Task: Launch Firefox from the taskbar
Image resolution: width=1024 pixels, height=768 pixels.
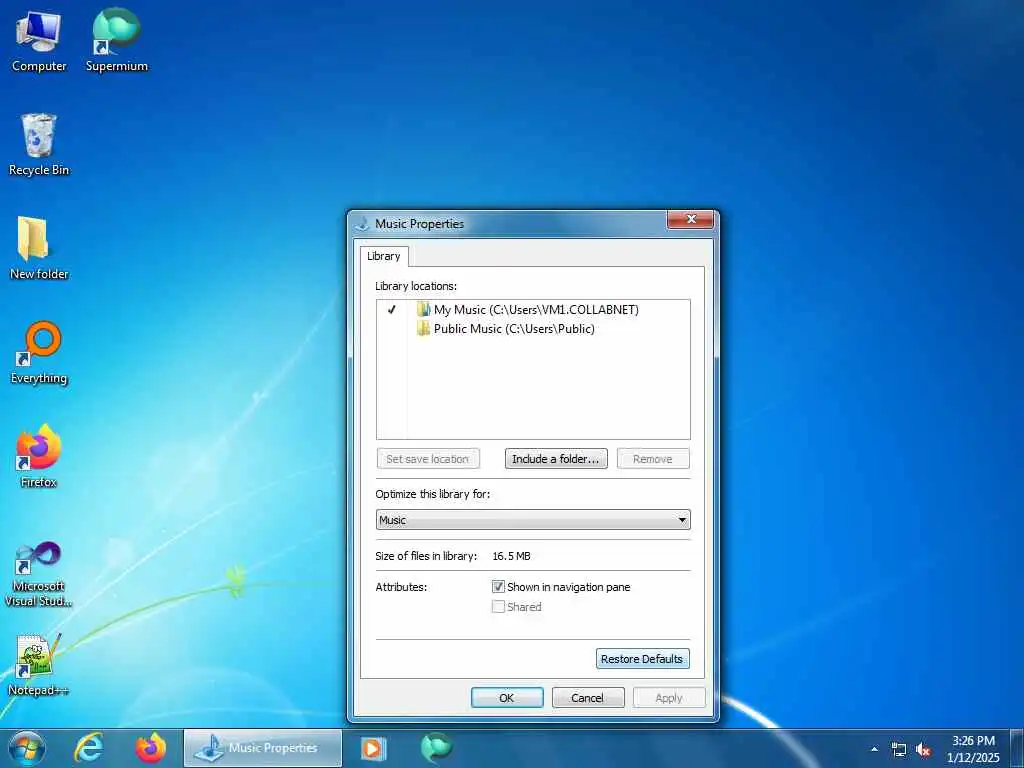Action: point(151,748)
